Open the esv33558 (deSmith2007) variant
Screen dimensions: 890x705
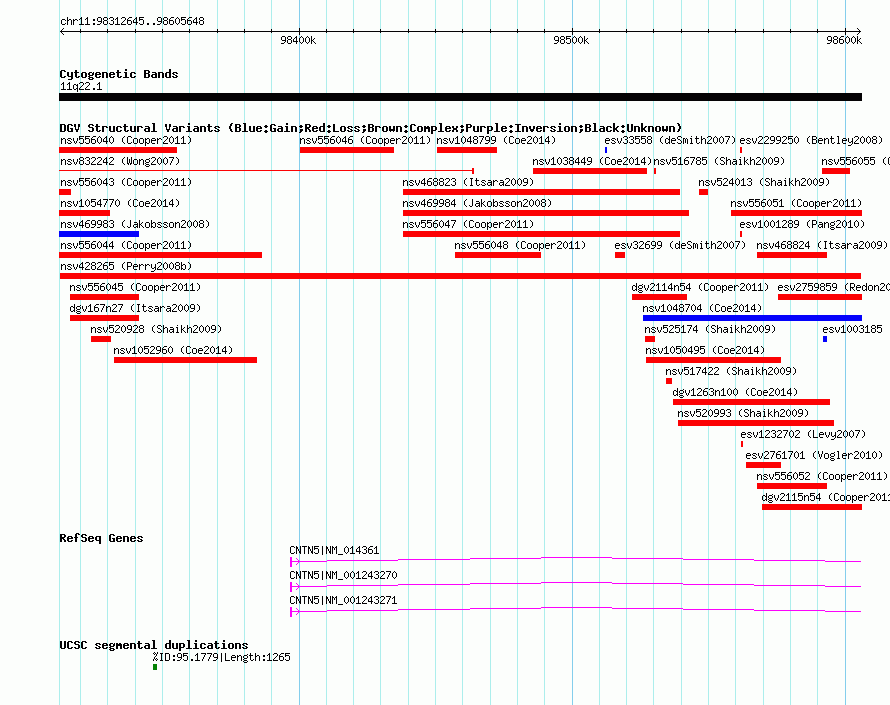[670, 140]
